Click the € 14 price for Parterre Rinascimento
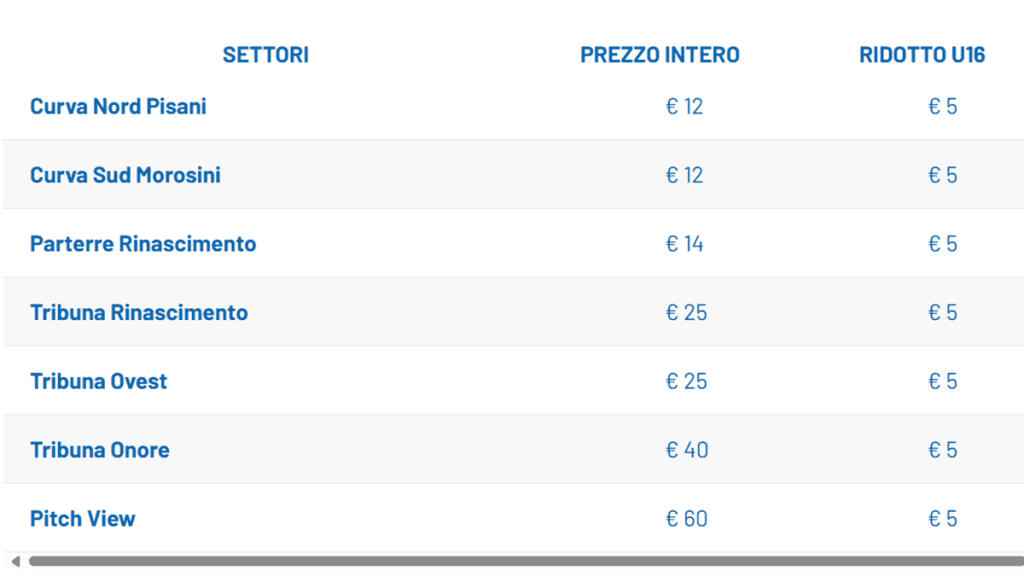The width and height of the screenshot is (1024, 576). point(685,243)
